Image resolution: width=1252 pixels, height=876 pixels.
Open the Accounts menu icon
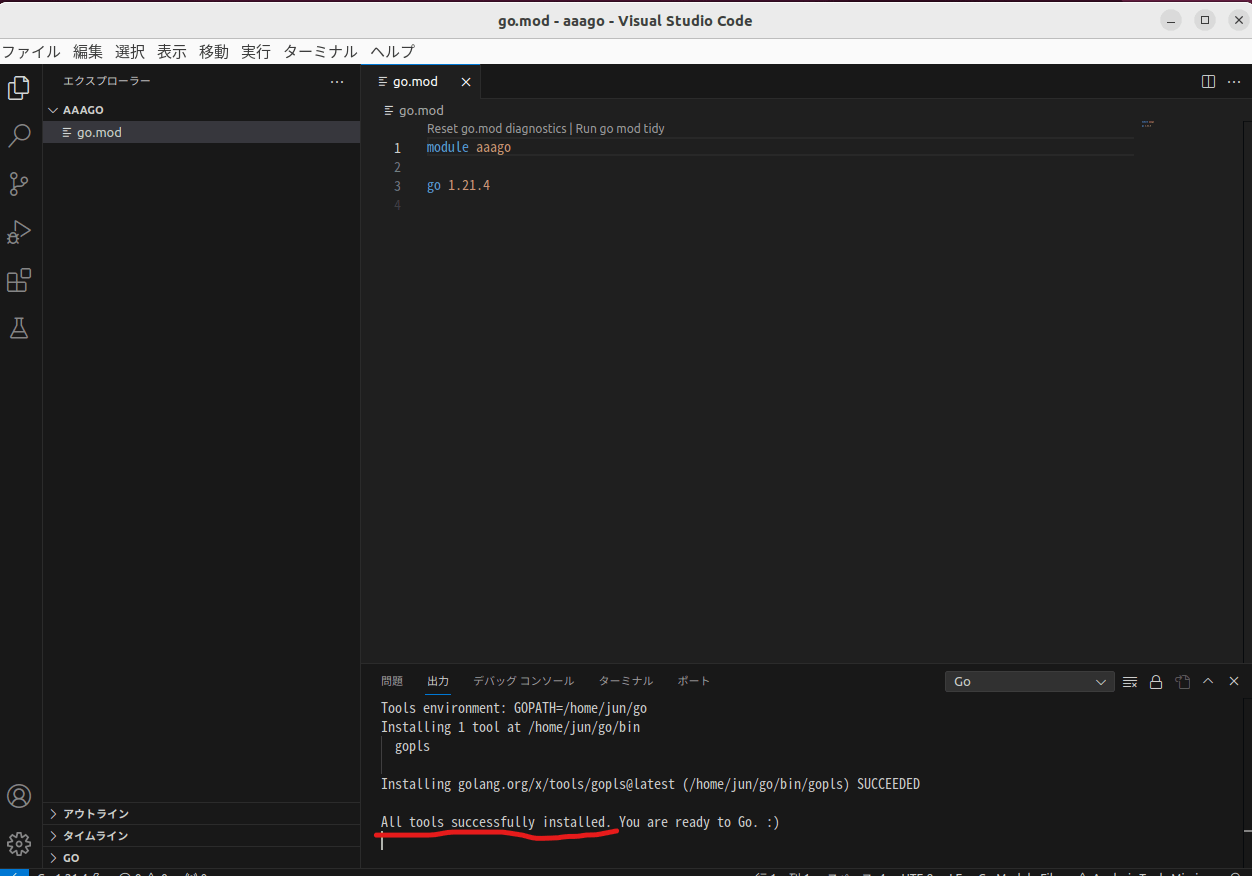click(19, 796)
